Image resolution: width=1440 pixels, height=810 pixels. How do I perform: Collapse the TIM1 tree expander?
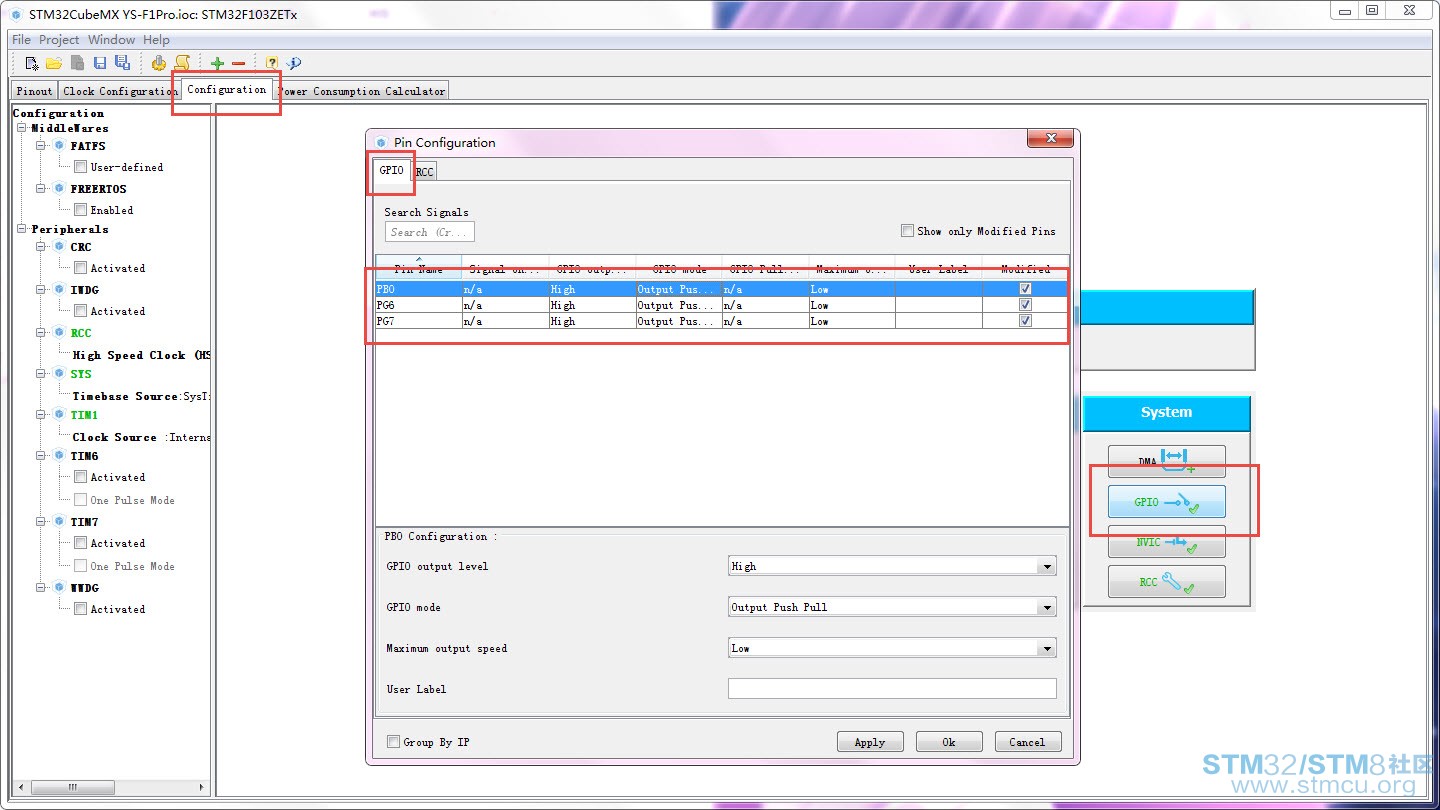(x=42, y=415)
